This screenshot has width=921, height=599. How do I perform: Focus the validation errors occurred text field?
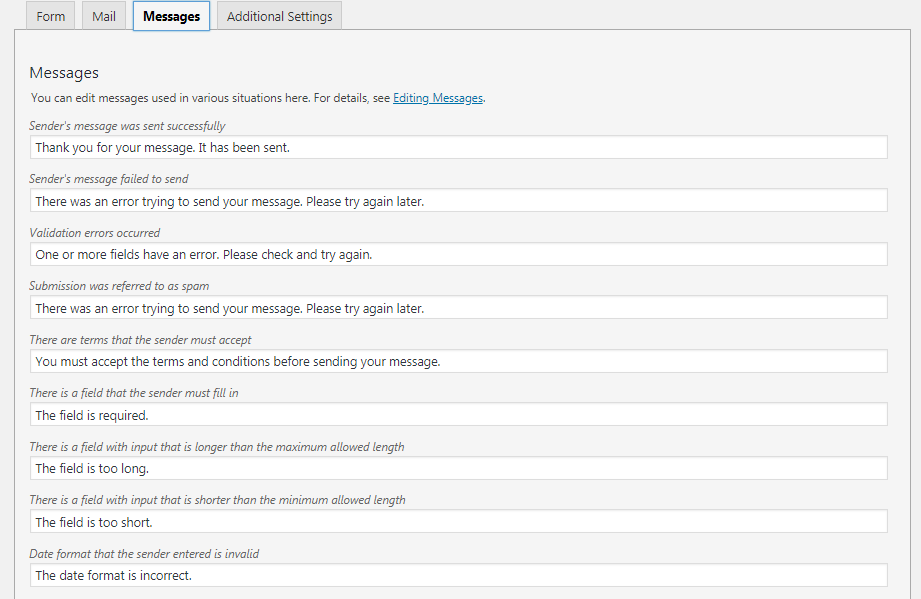tap(458, 254)
